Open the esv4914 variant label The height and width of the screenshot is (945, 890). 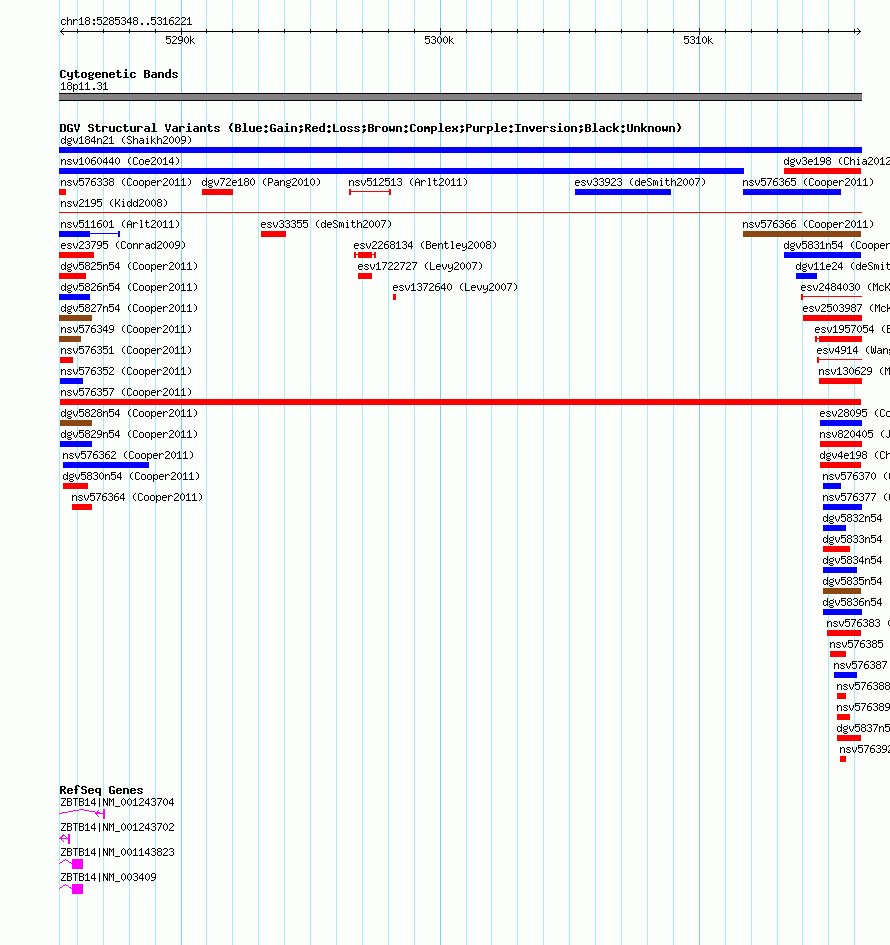853,351
